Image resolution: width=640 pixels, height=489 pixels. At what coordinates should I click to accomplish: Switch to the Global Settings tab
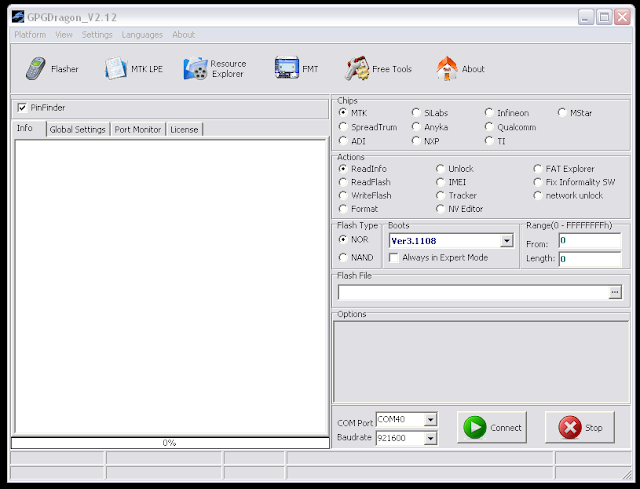(x=78, y=129)
